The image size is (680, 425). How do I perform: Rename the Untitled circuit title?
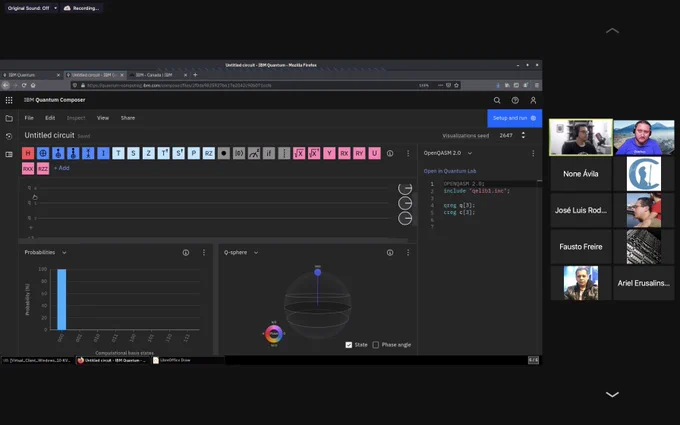click(49, 135)
